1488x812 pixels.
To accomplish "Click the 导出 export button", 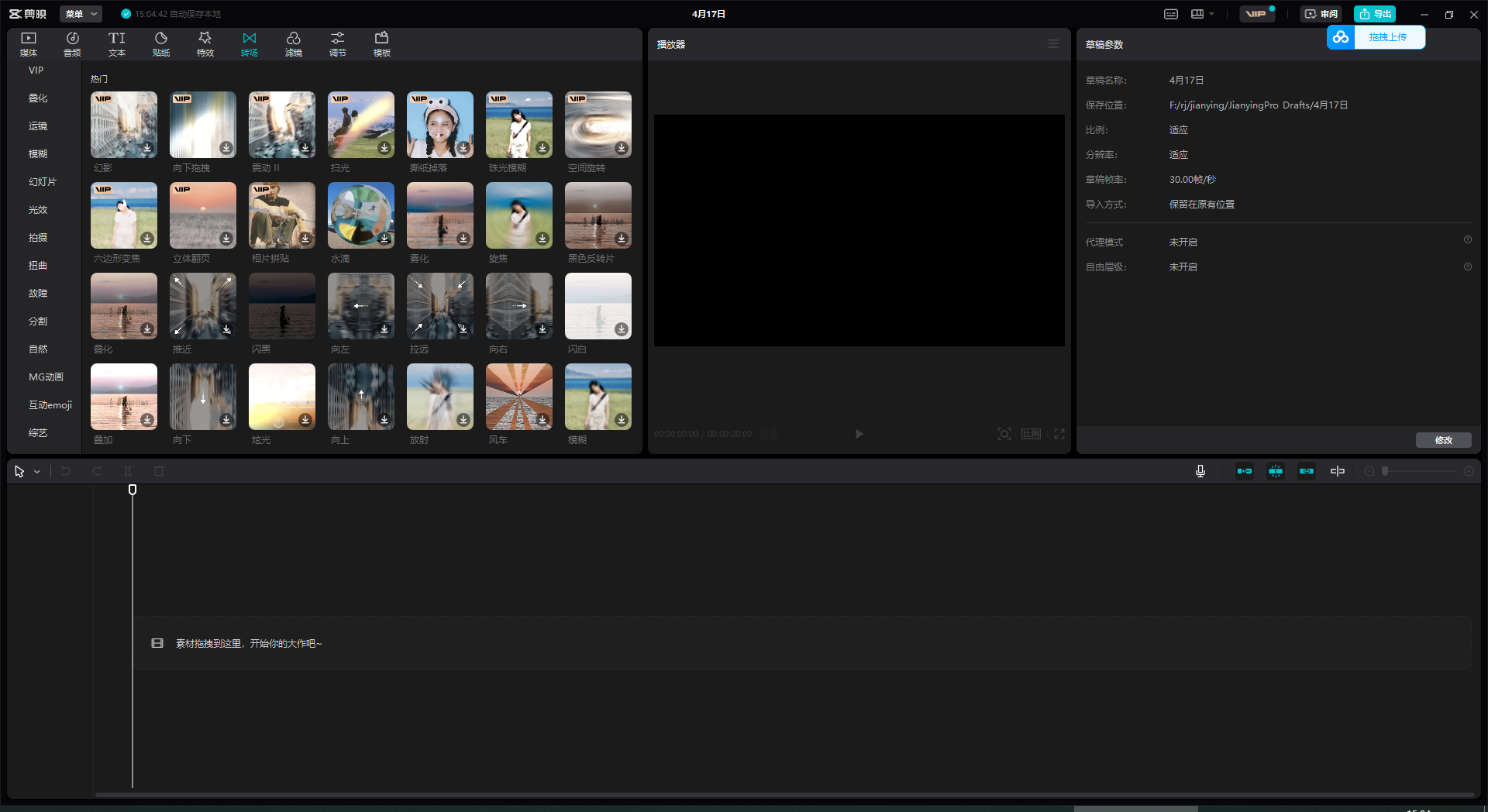I will point(1375,14).
